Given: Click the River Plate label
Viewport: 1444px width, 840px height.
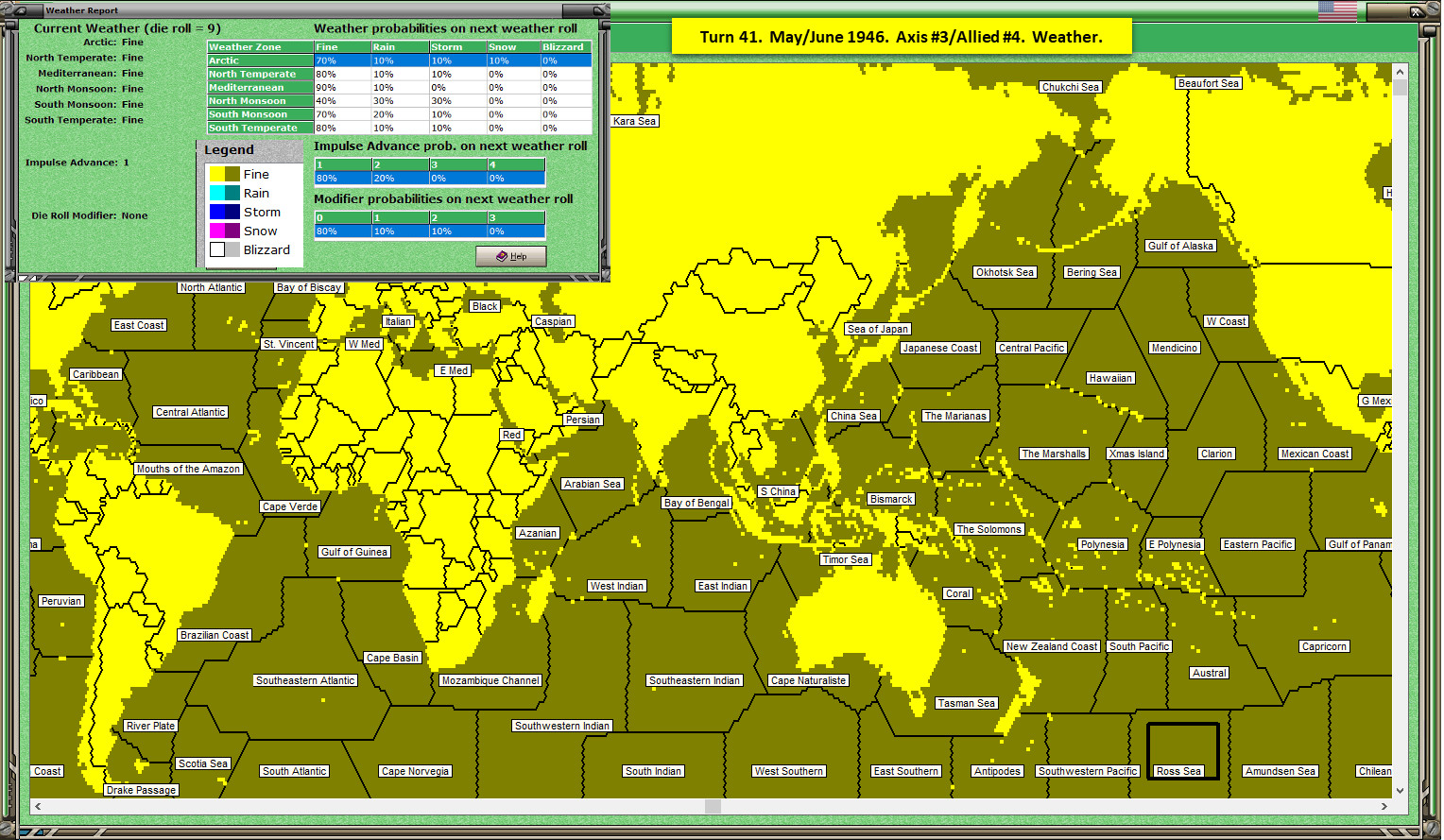Looking at the screenshot, I should 150,726.
